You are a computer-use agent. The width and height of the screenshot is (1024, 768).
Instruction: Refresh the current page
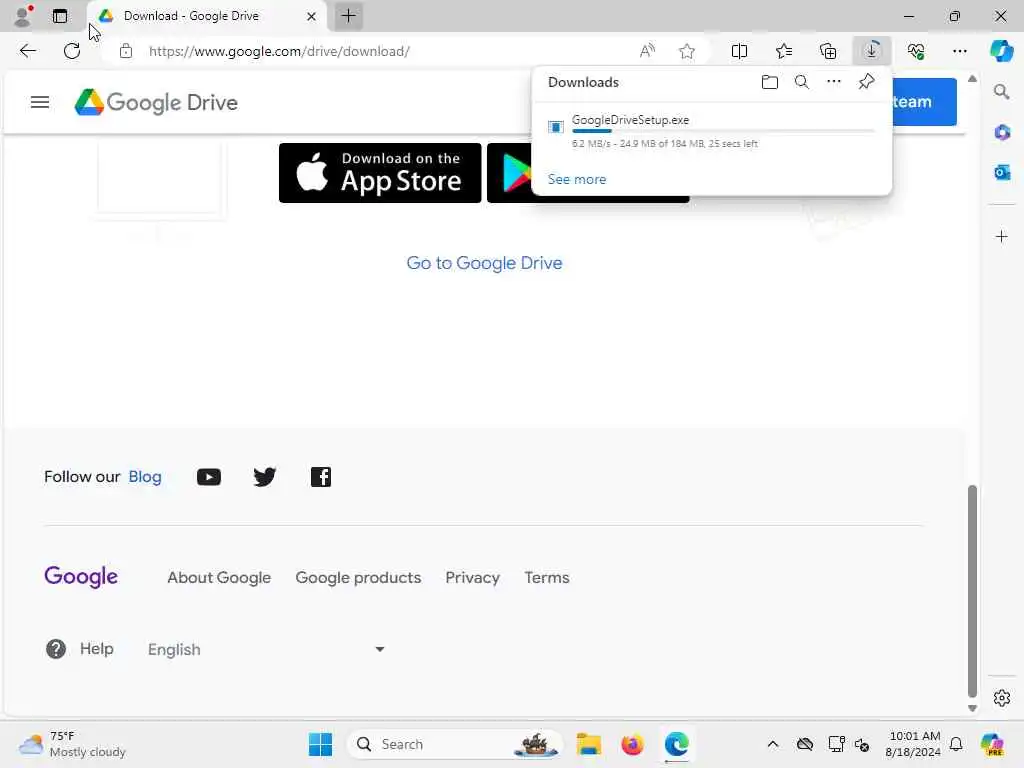[x=72, y=51]
